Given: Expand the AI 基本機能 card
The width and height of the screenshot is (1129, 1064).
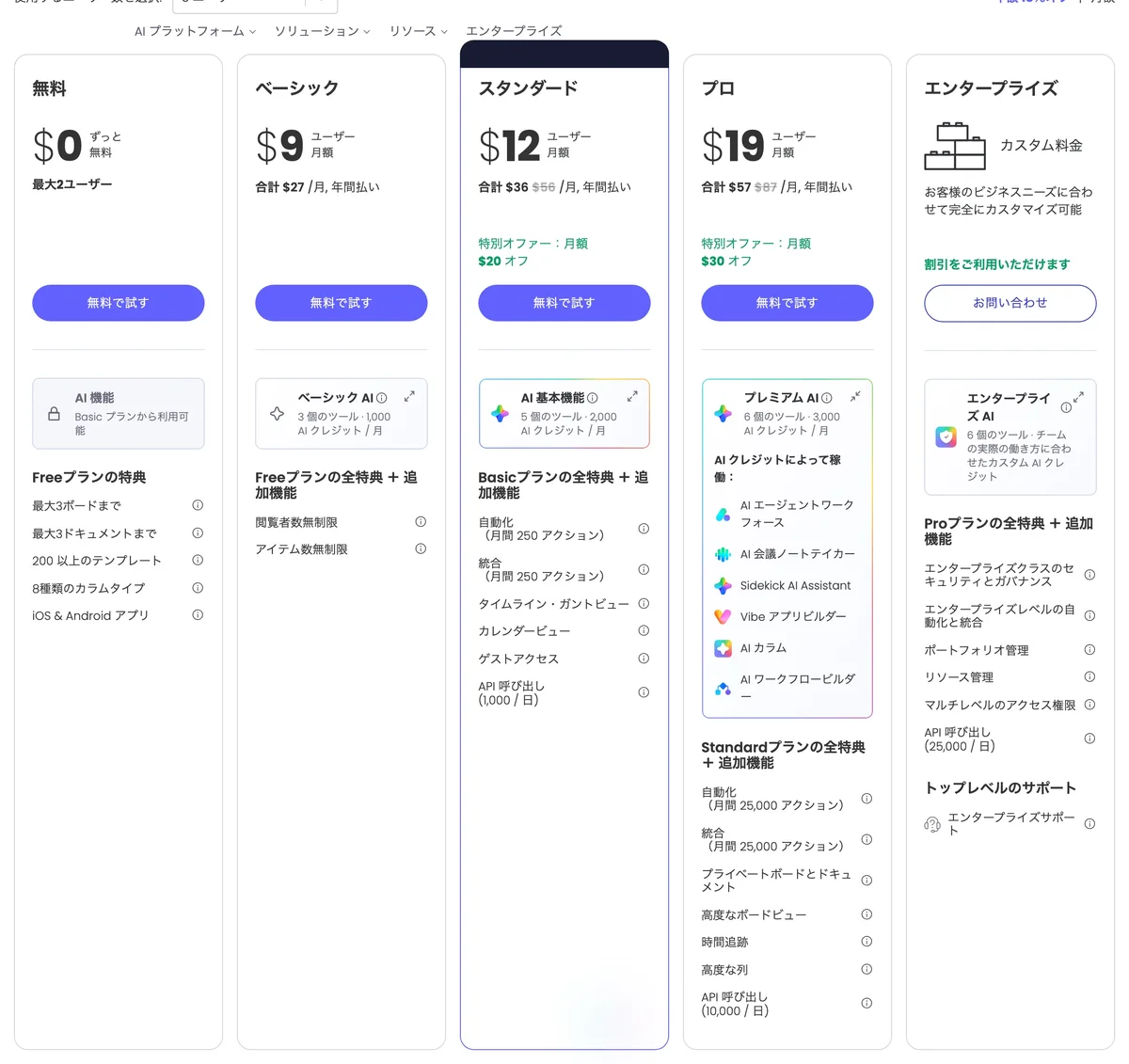Looking at the screenshot, I should tap(632, 396).
